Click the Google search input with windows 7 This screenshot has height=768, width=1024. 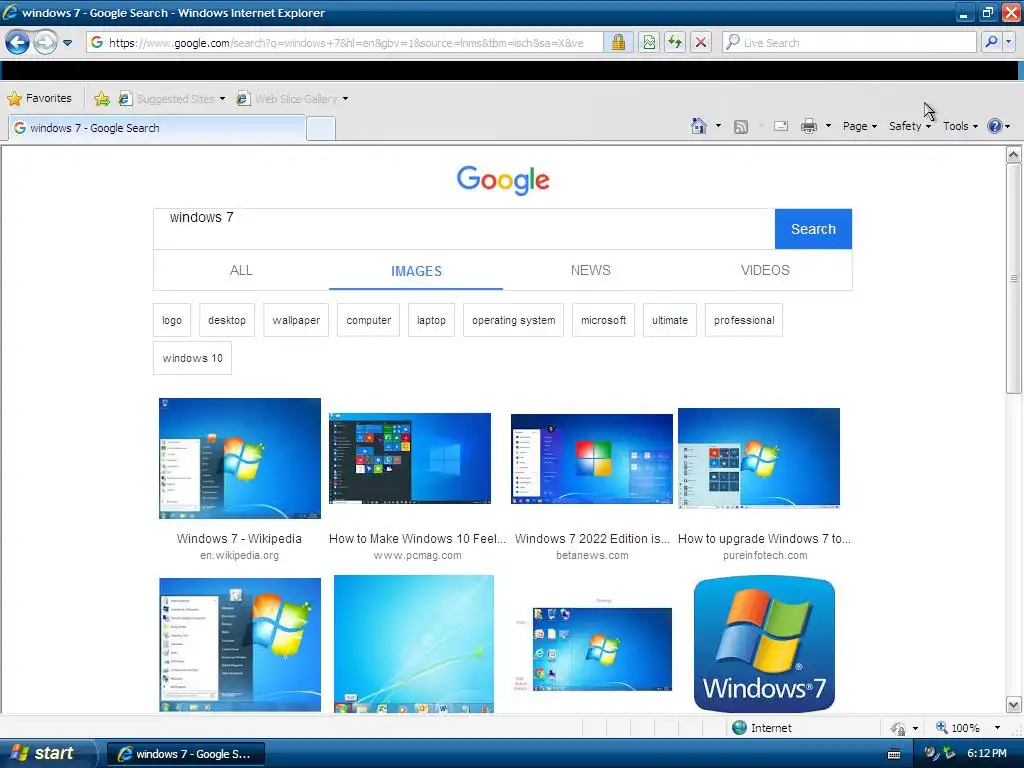[464, 229]
